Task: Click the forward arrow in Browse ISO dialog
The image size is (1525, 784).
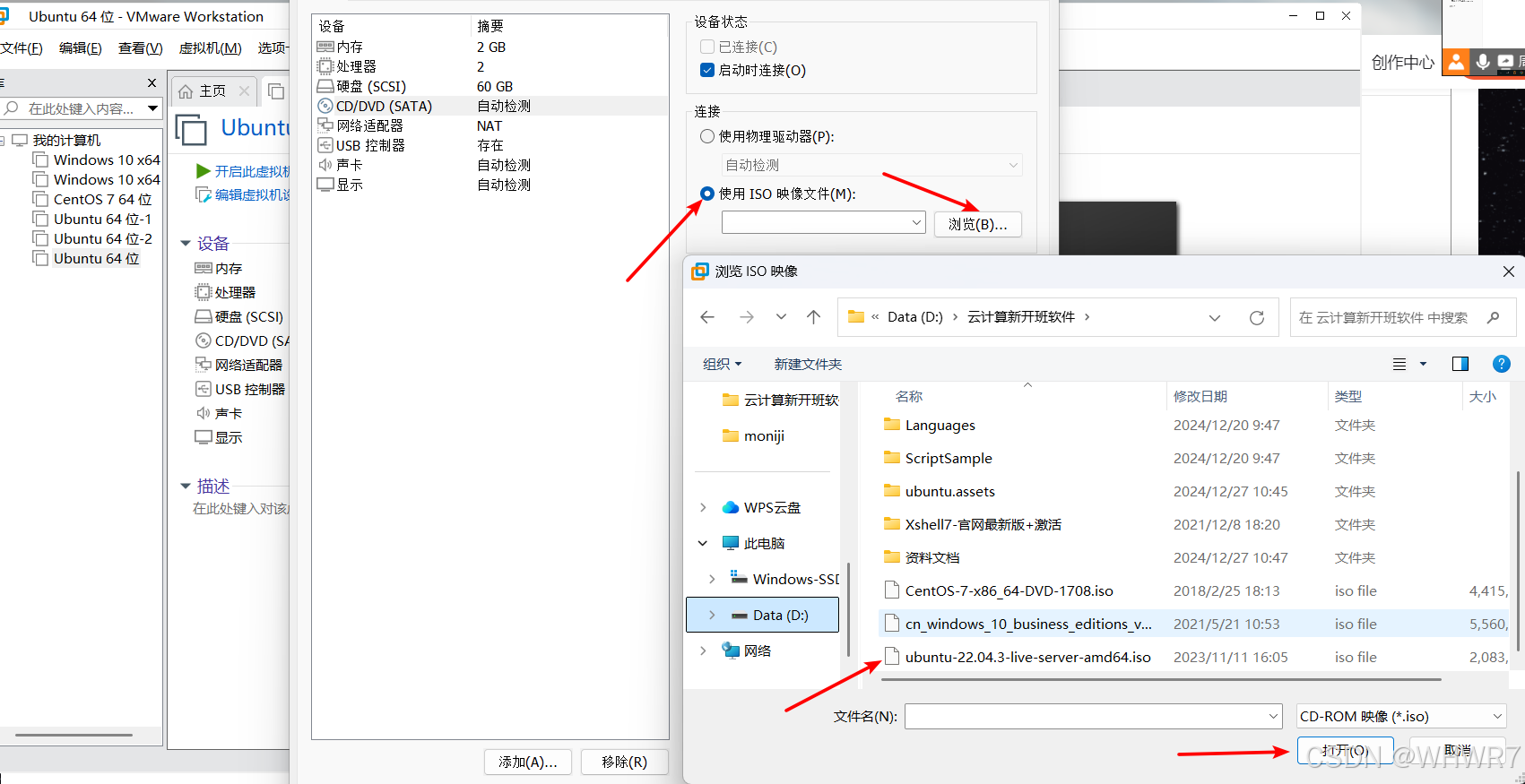Action: [746, 317]
